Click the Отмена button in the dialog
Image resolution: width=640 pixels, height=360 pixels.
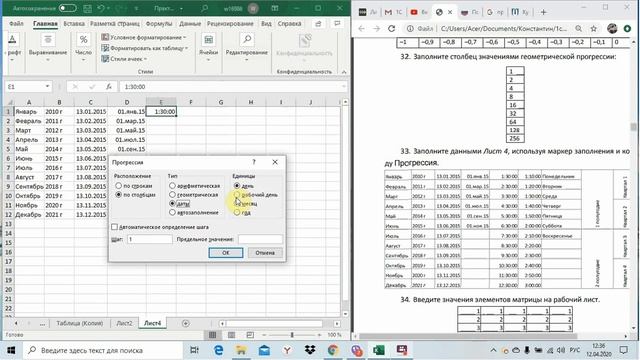click(x=265, y=253)
